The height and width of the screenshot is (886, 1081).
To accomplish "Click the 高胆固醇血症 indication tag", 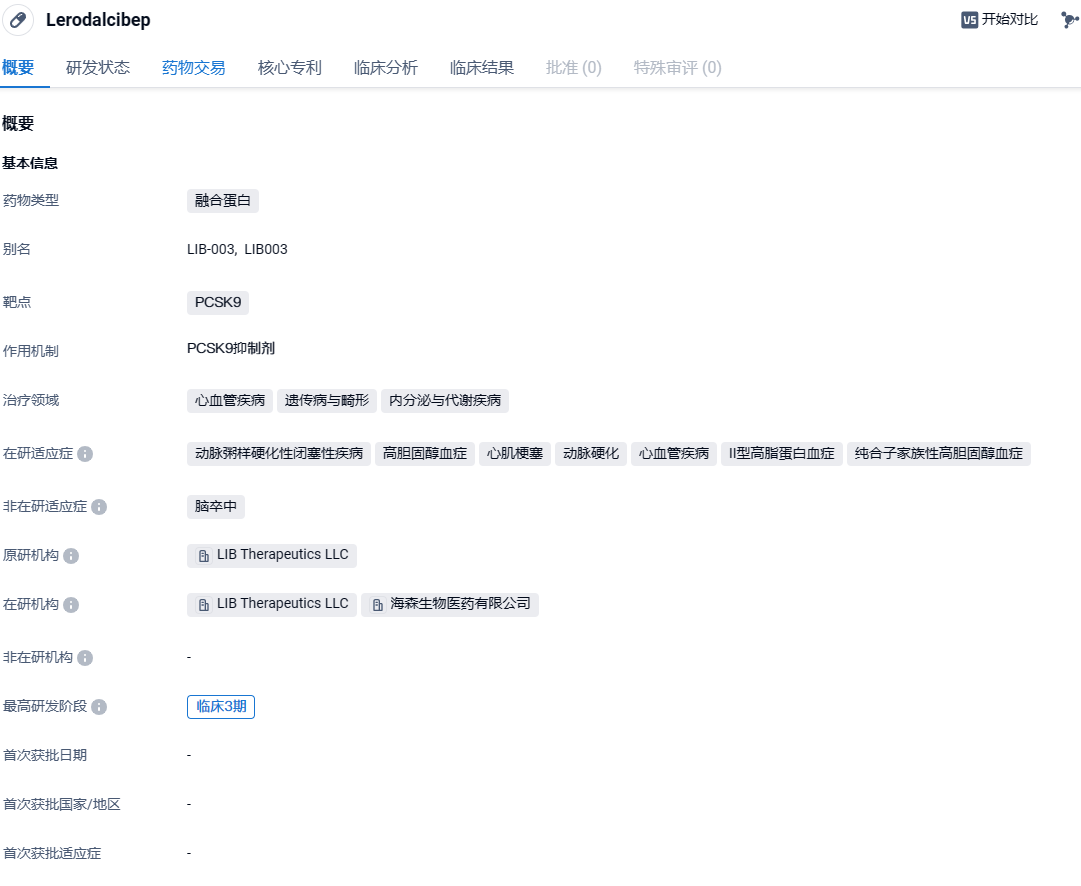I will pos(425,454).
